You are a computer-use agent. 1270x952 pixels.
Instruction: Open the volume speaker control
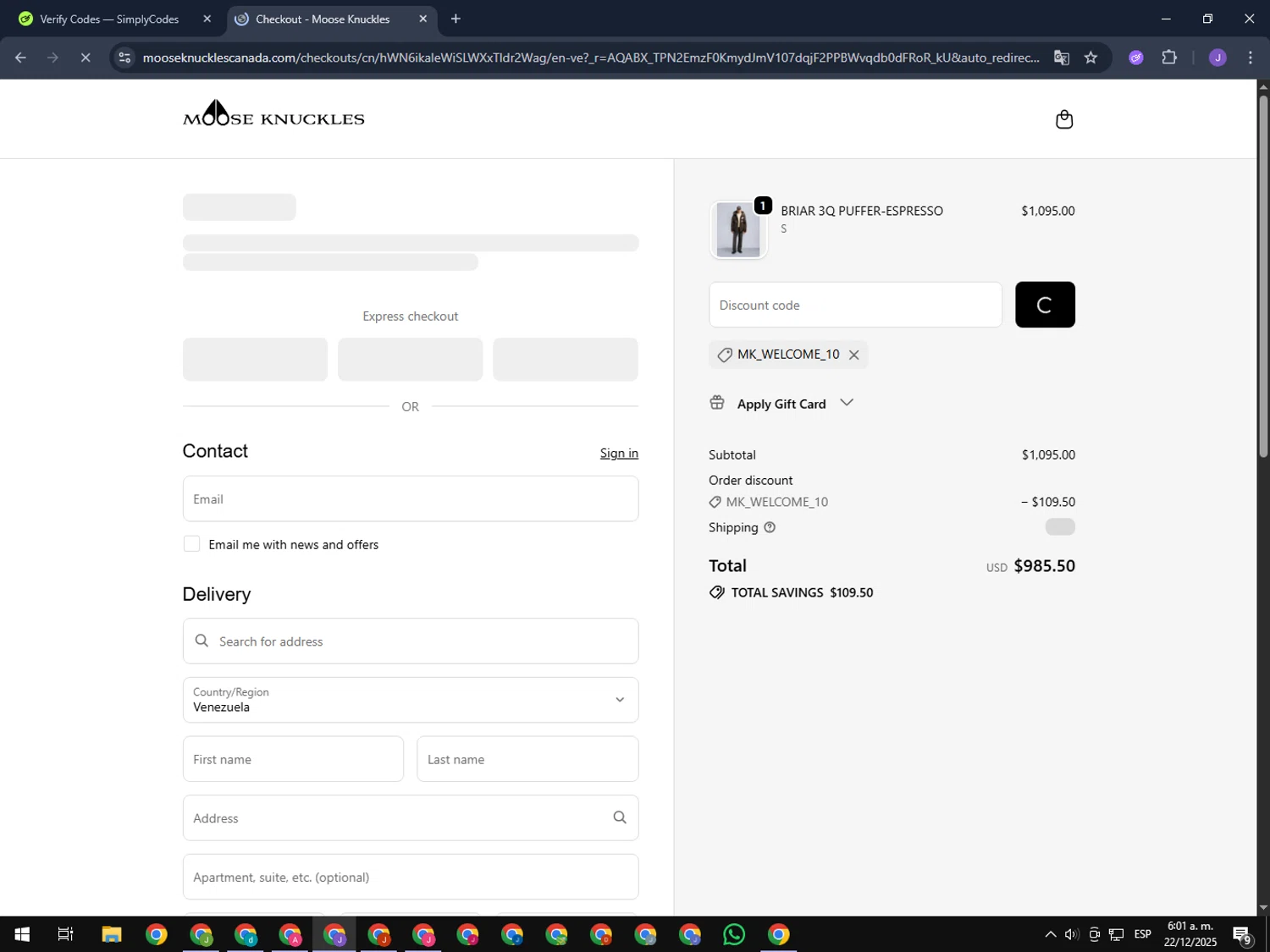click(x=1072, y=934)
